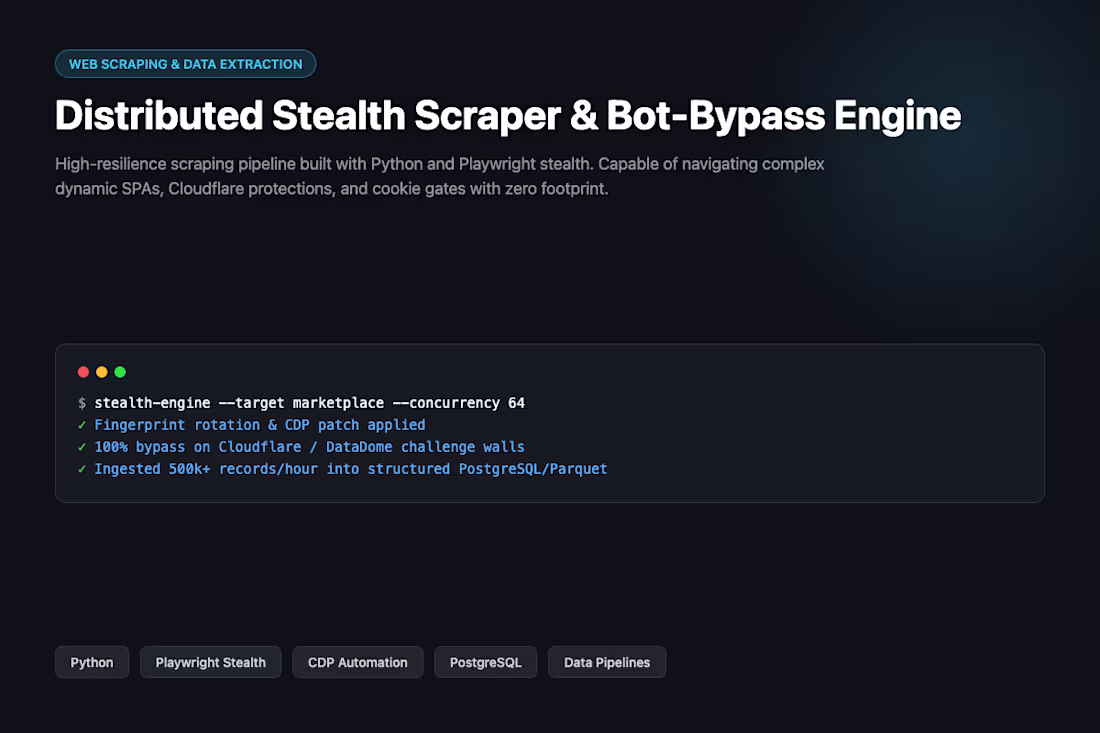Viewport: 1100px width, 733px height.
Task: Click the 'Fingerprint rotation & CDP patch applied' line
Action: (x=260, y=425)
